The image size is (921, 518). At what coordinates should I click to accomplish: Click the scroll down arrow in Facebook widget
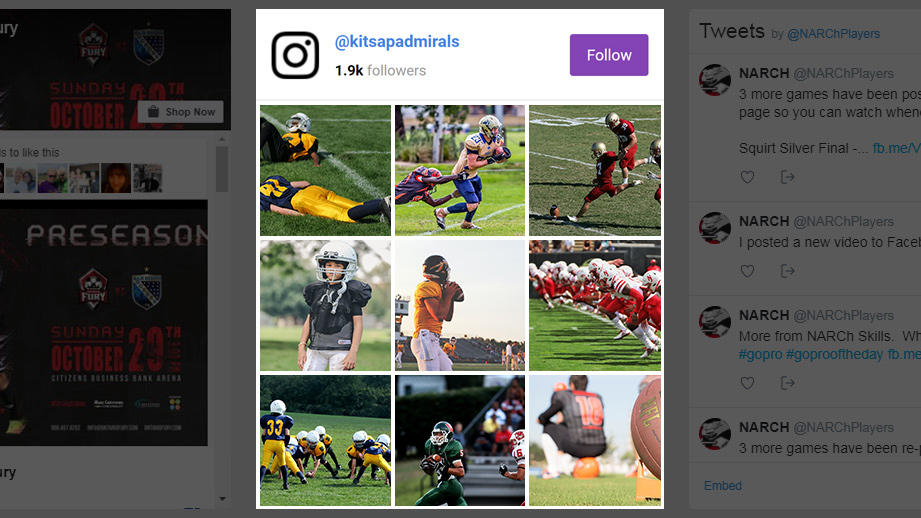[x=222, y=499]
